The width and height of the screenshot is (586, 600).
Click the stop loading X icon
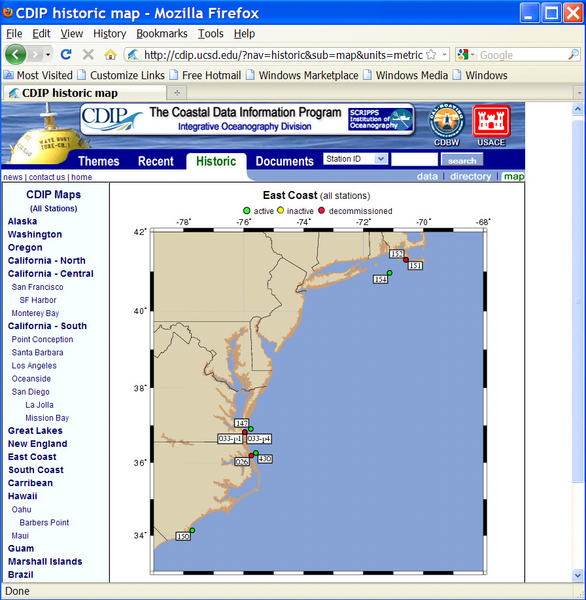point(88,55)
